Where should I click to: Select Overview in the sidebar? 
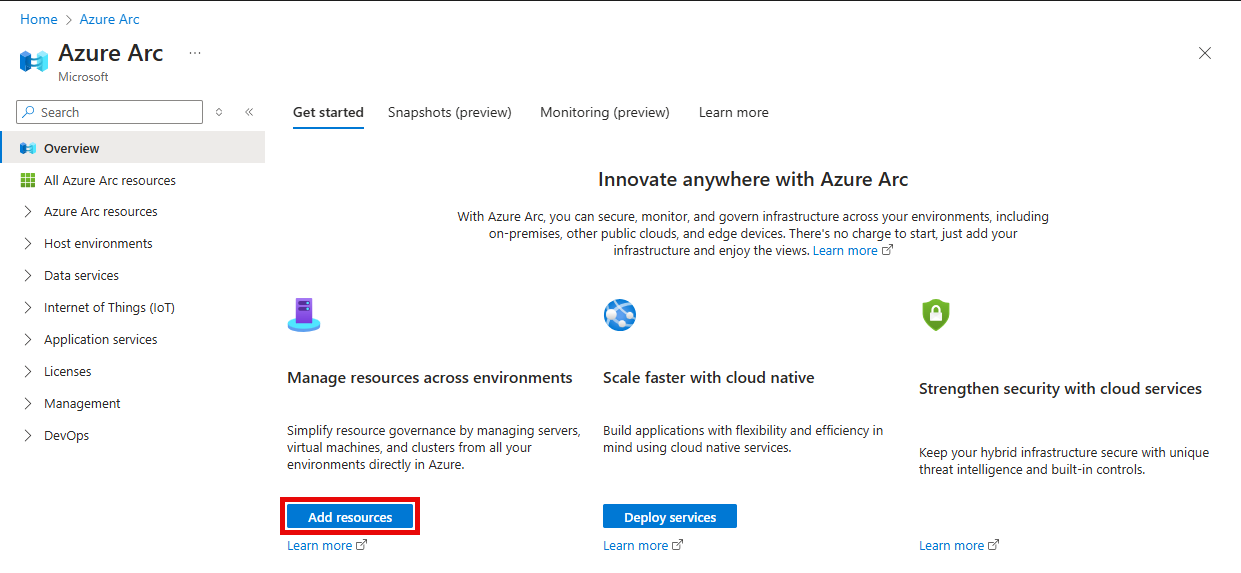[x=71, y=148]
